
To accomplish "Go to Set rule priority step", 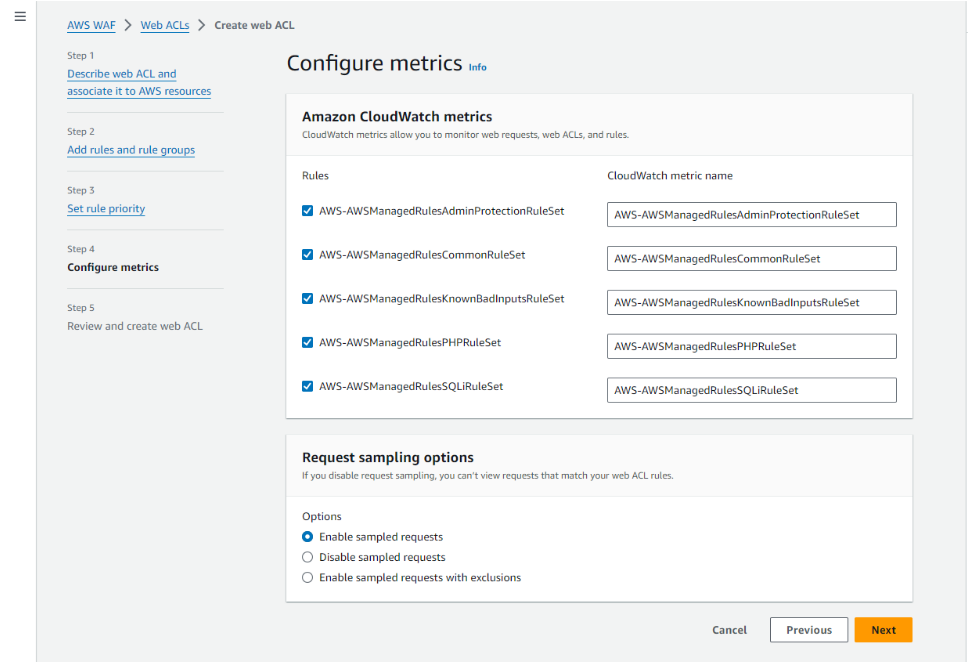I will 106,209.
